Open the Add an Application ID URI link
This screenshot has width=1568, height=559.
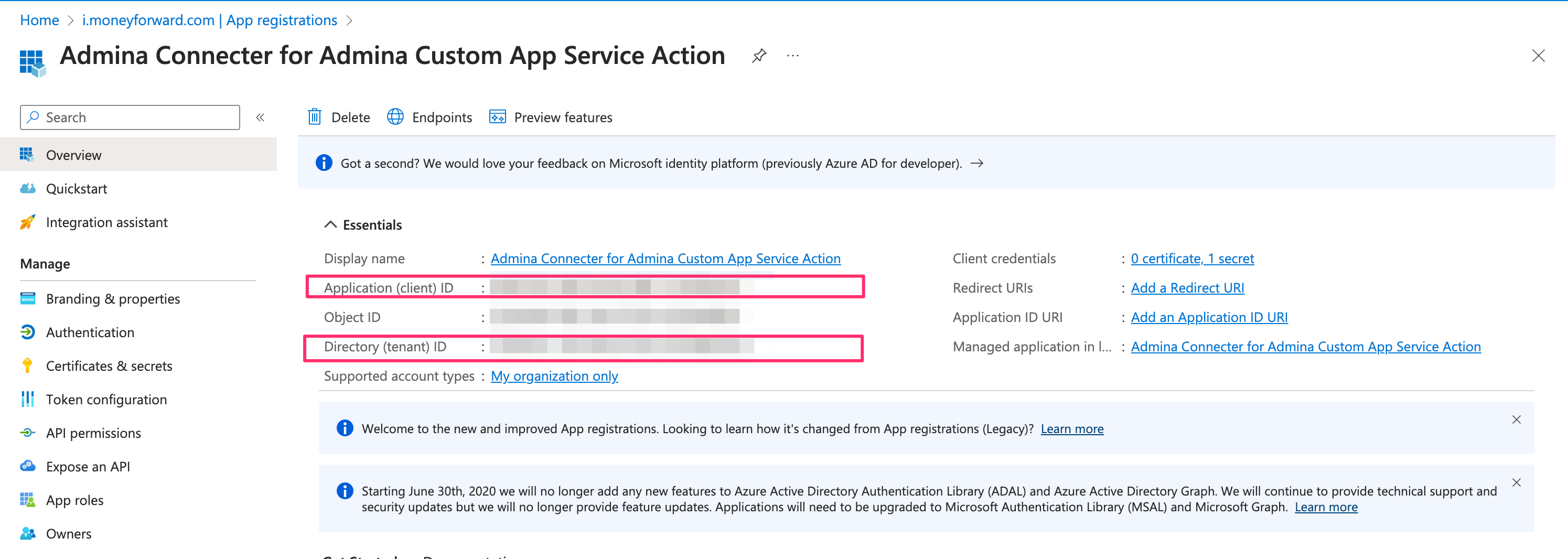tap(1209, 317)
